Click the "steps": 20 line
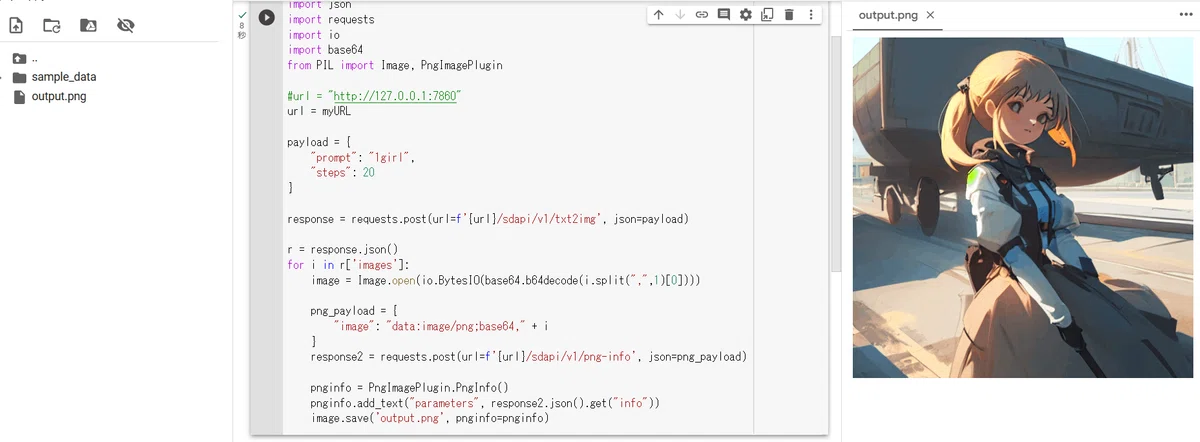Image resolution: width=1200 pixels, height=442 pixels. [x=343, y=173]
